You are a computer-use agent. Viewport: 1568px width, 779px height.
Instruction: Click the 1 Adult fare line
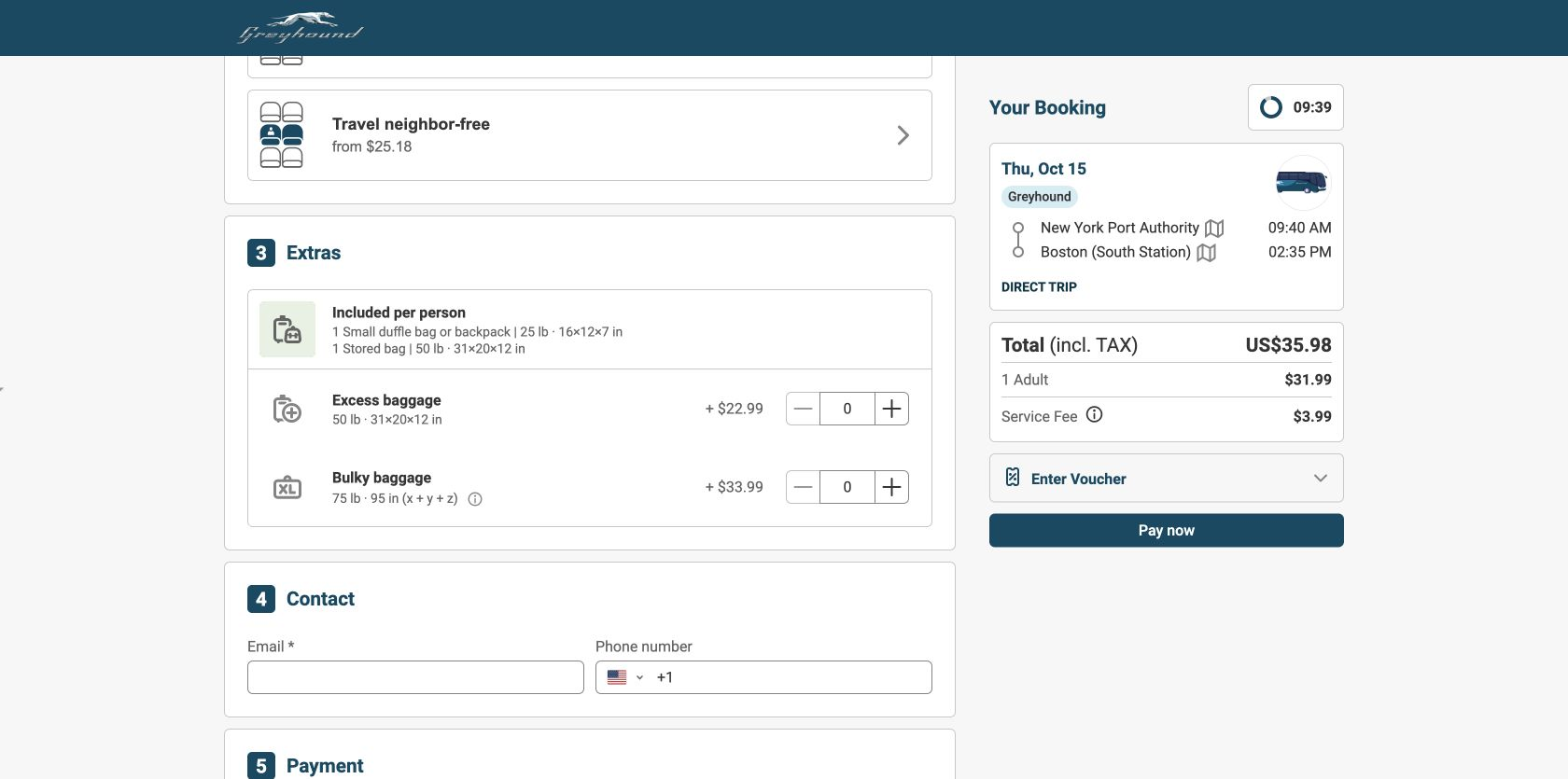pyautogui.click(x=1167, y=380)
